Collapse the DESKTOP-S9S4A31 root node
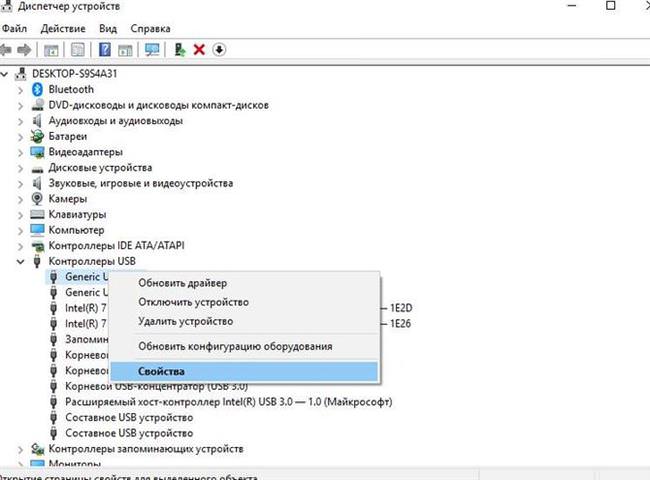650x480 pixels. (x=4, y=74)
